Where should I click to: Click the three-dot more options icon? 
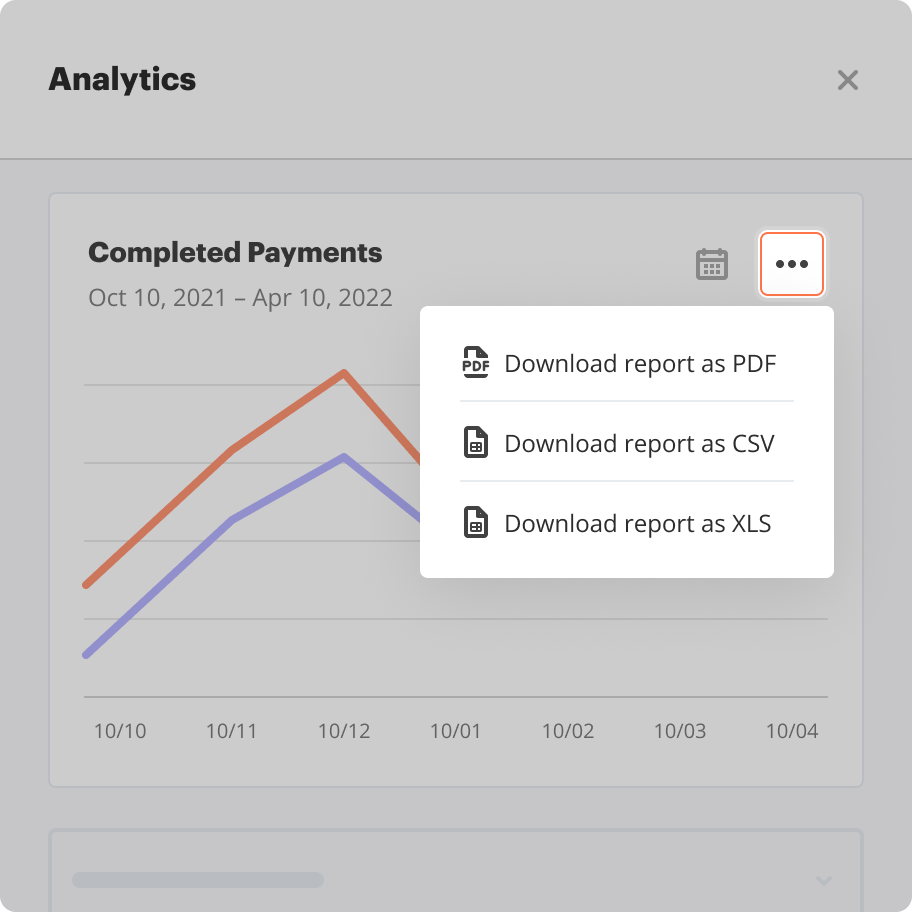pyautogui.click(x=791, y=264)
